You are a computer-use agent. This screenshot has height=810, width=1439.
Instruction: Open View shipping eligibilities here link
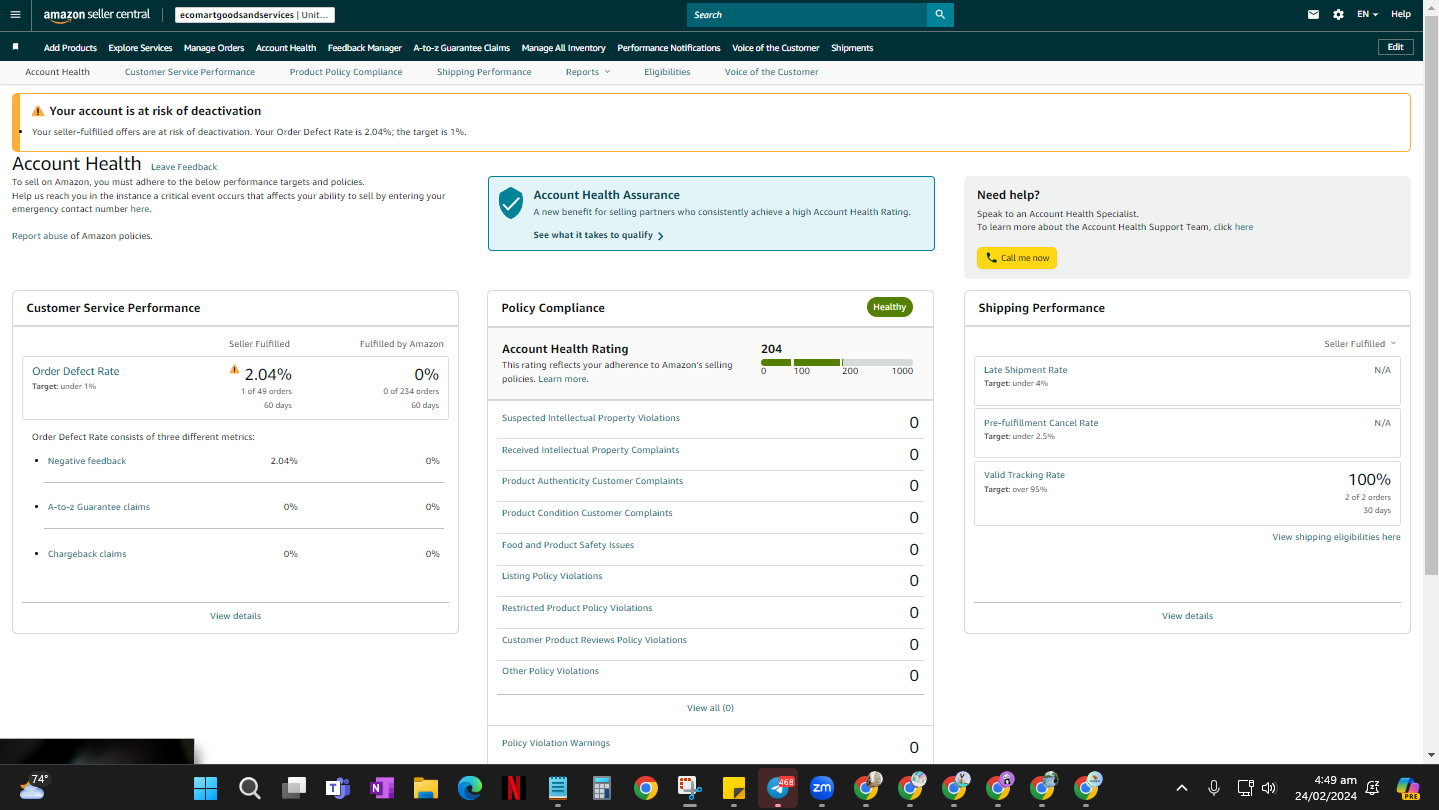[1336, 537]
